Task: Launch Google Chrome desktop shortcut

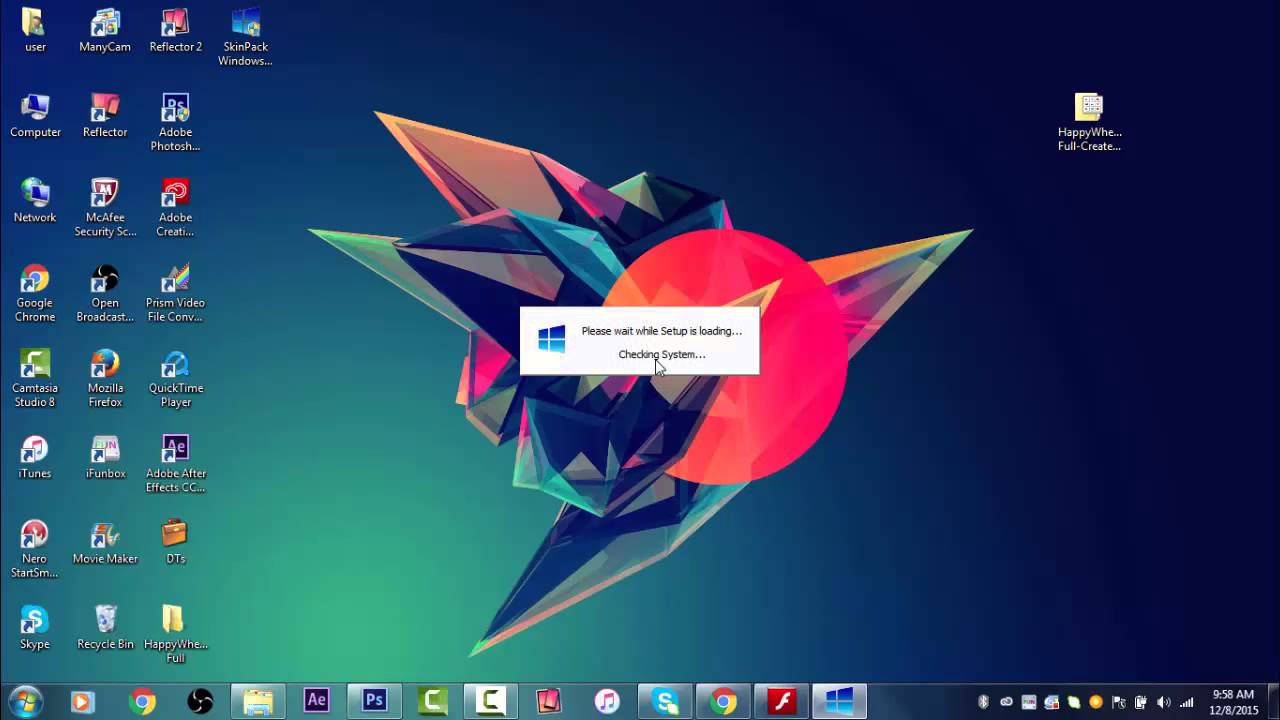Action: click(35, 294)
